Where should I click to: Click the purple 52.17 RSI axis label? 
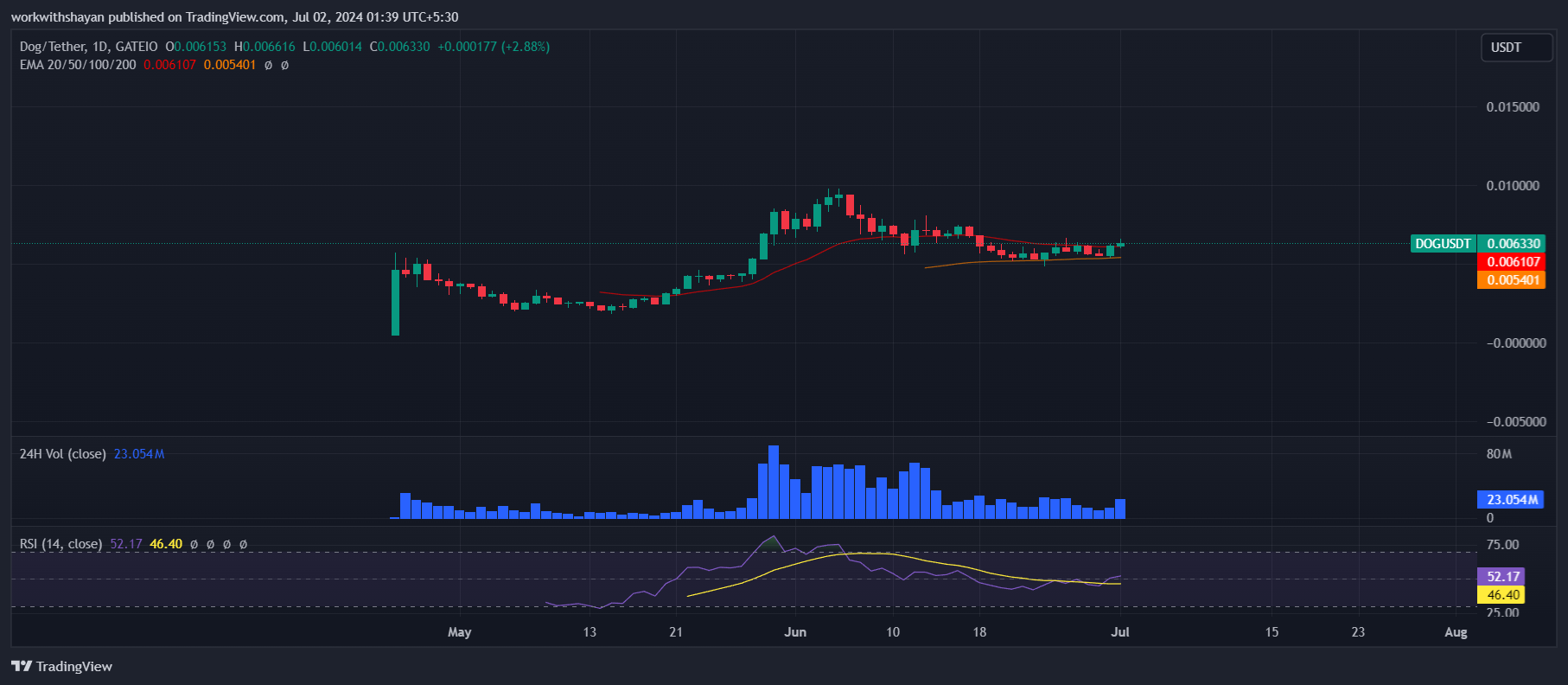coord(1502,577)
